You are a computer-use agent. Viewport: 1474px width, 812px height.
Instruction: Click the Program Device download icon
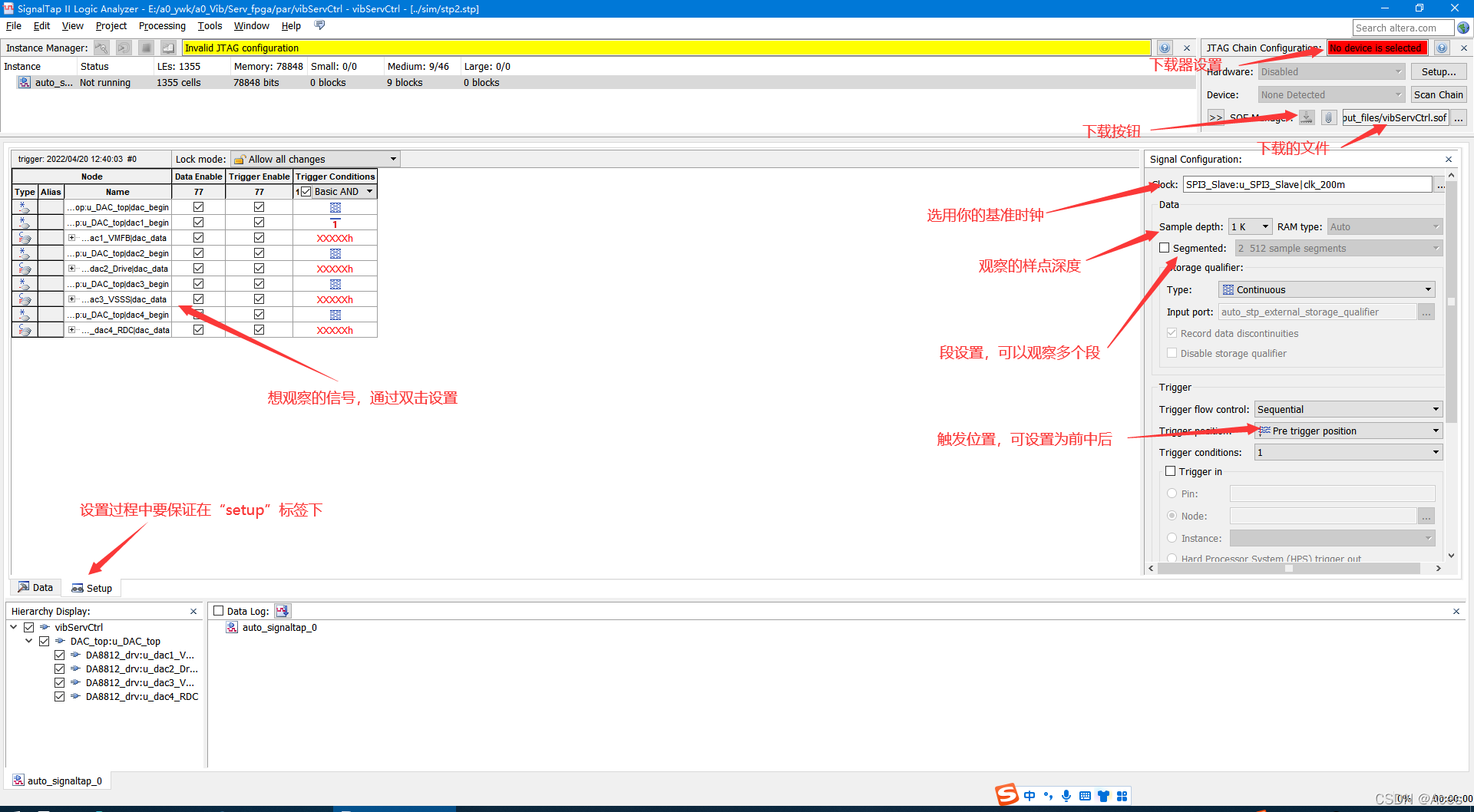(1307, 117)
